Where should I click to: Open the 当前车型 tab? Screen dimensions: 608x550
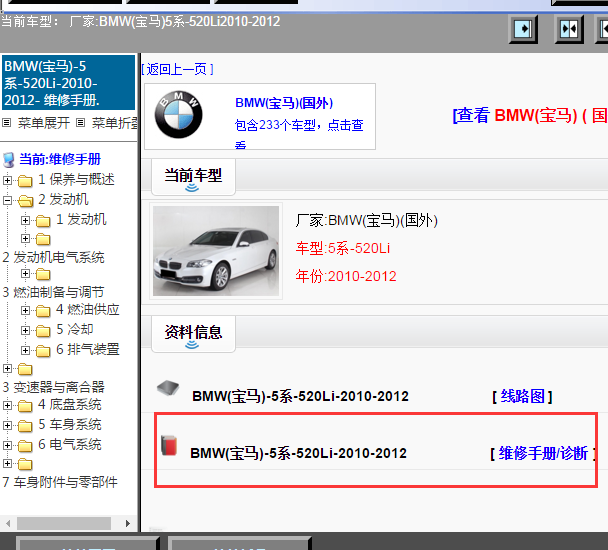click(x=193, y=177)
